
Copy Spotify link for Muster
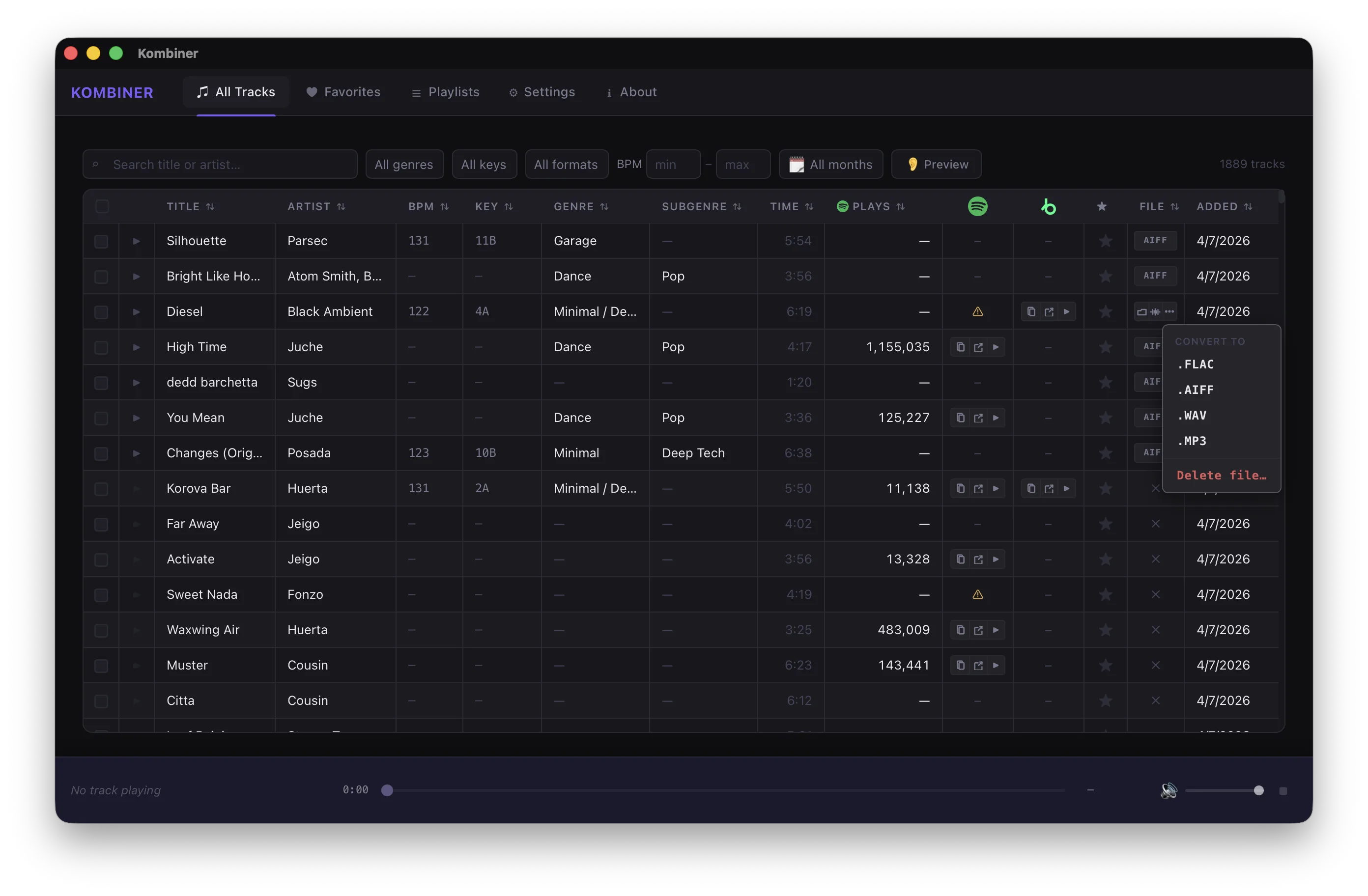961,666
